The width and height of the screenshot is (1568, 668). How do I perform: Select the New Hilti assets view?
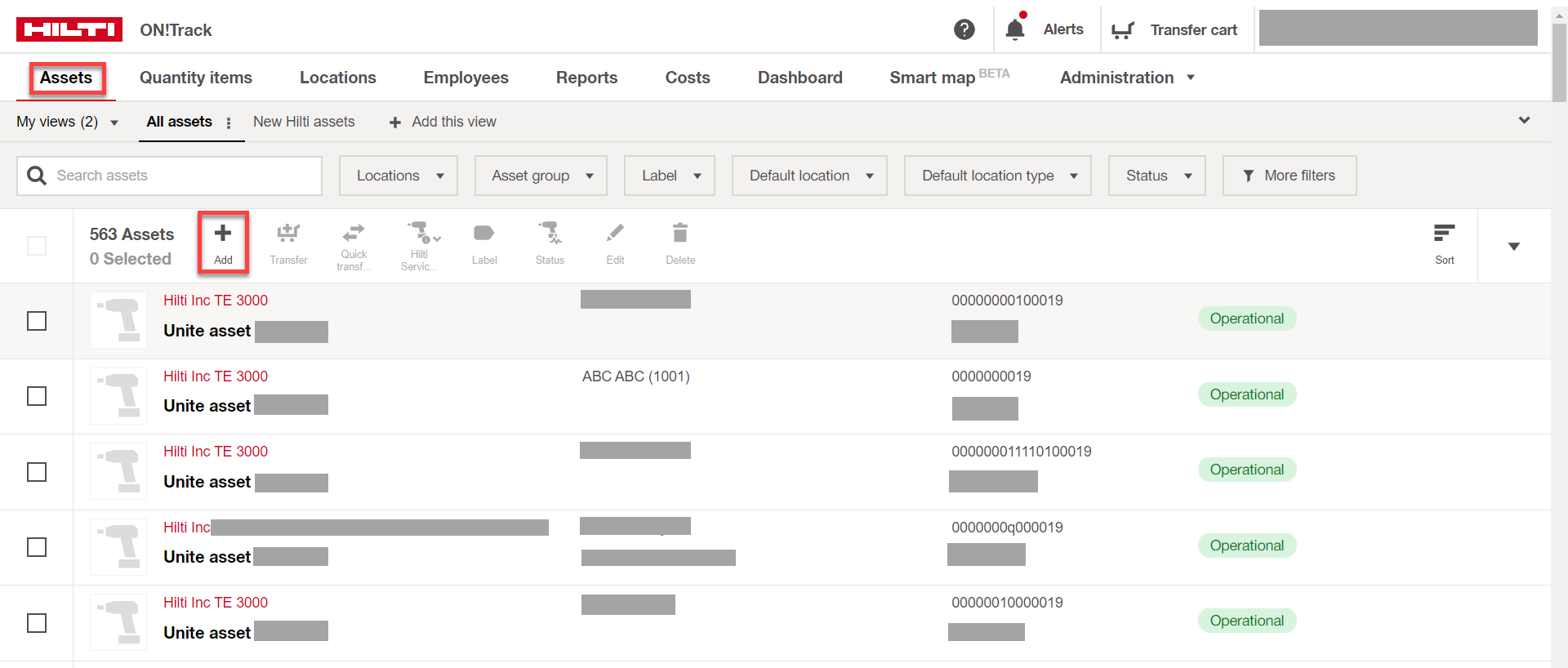[x=304, y=122]
